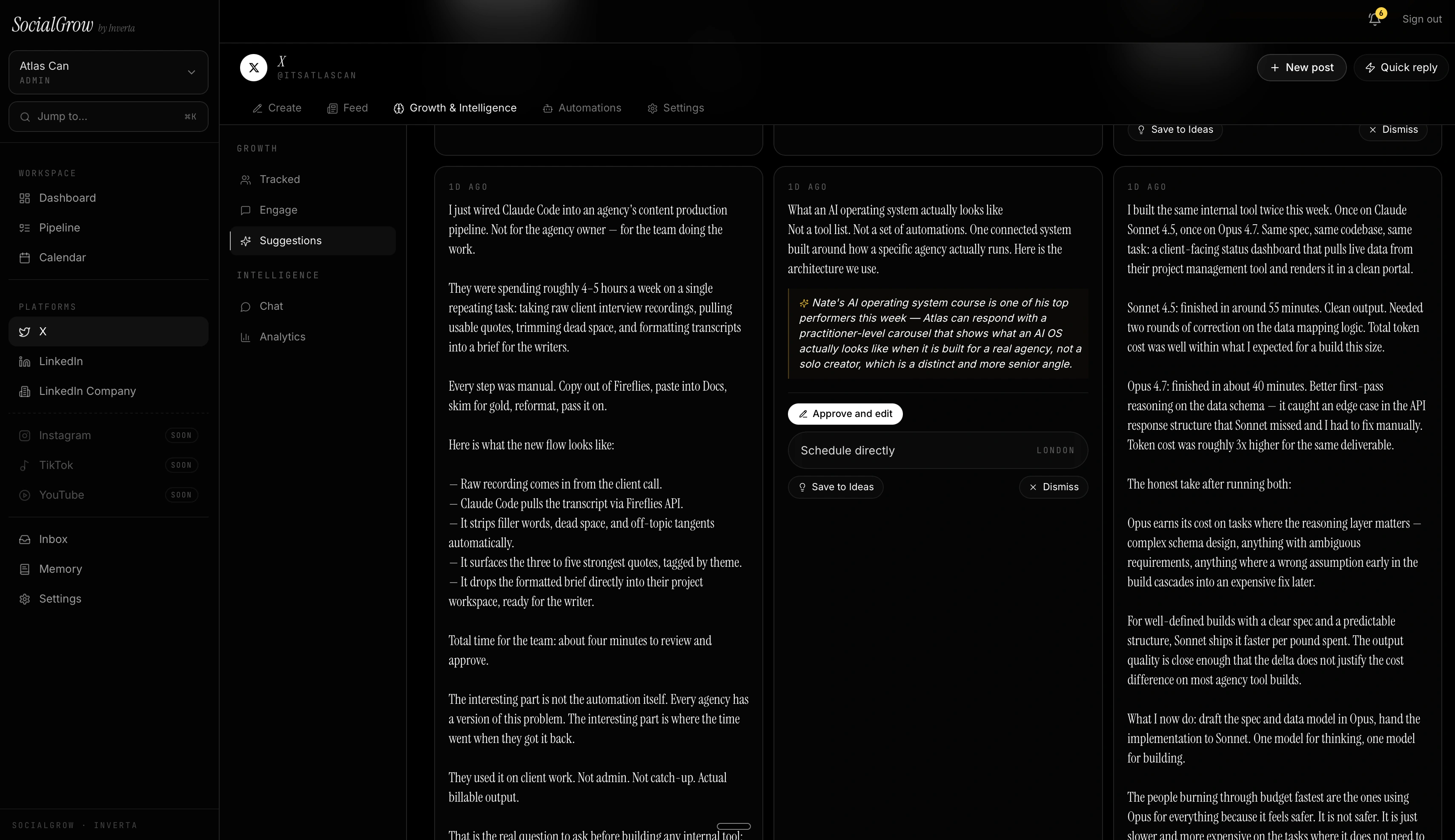Viewport: 1455px width, 840px height.
Task: Click the lightning icon on Quick reply
Action: [x=1370, y=68]
